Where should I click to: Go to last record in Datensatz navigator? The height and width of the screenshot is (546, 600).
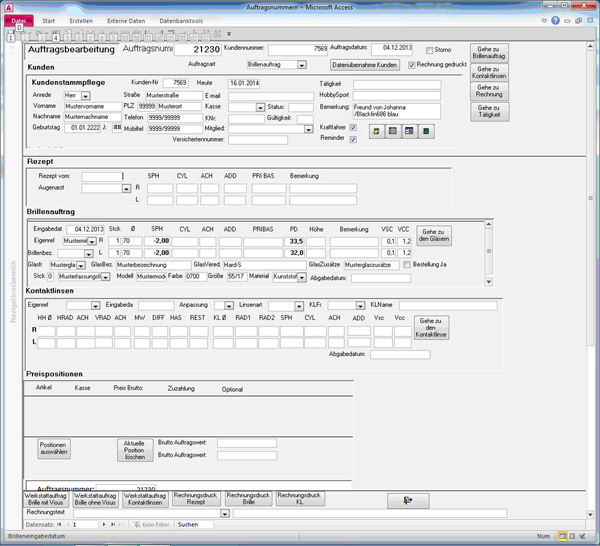pyautogui.click(x=113, y=525)
